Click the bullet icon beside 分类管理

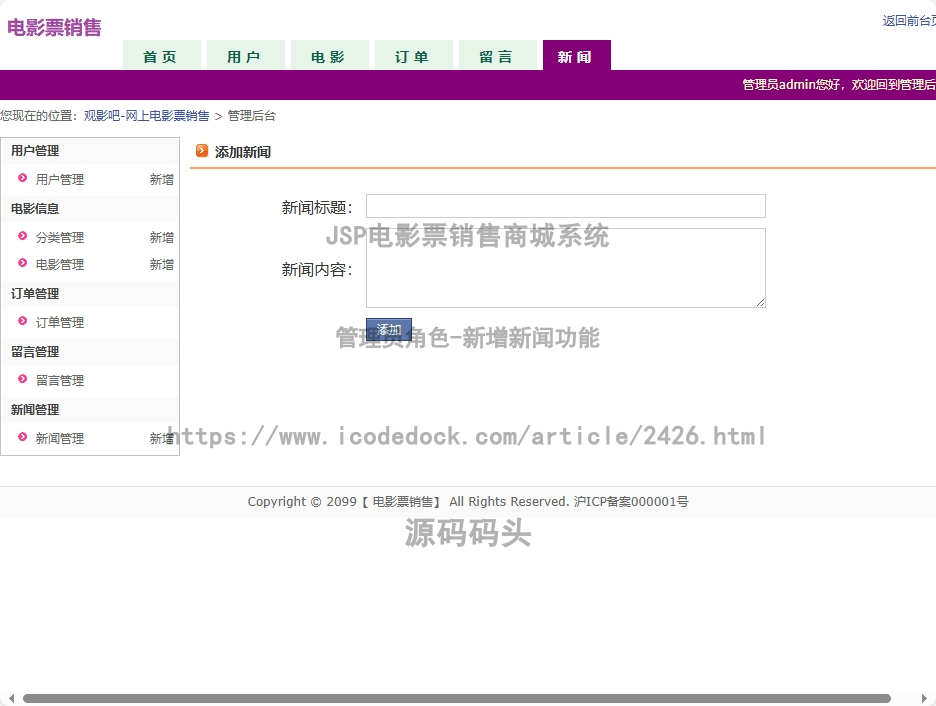(23, 236)
